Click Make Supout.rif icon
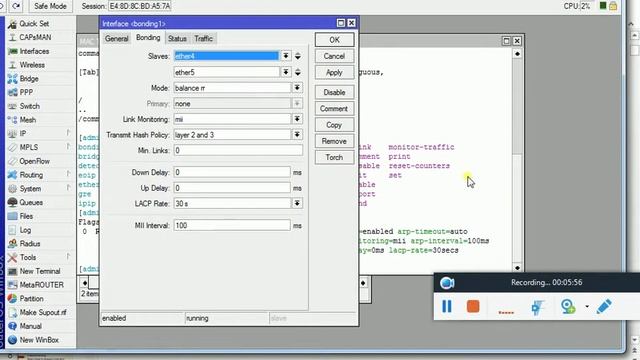The width and height of the screenshot is (640, 360). [13, 312]
